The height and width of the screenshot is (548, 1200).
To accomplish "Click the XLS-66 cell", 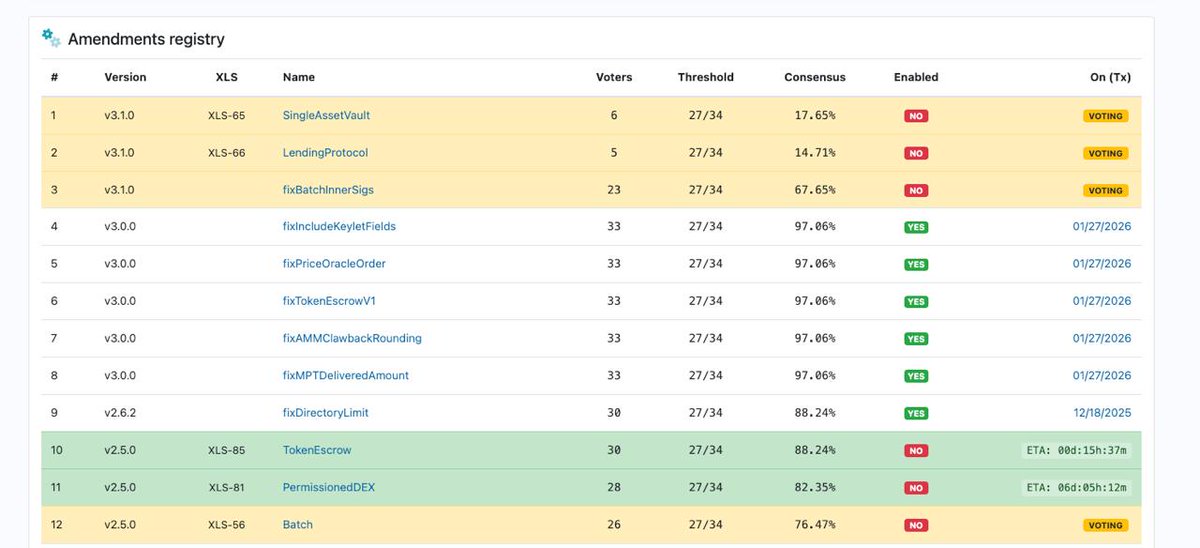I will [x=227, y=153].
